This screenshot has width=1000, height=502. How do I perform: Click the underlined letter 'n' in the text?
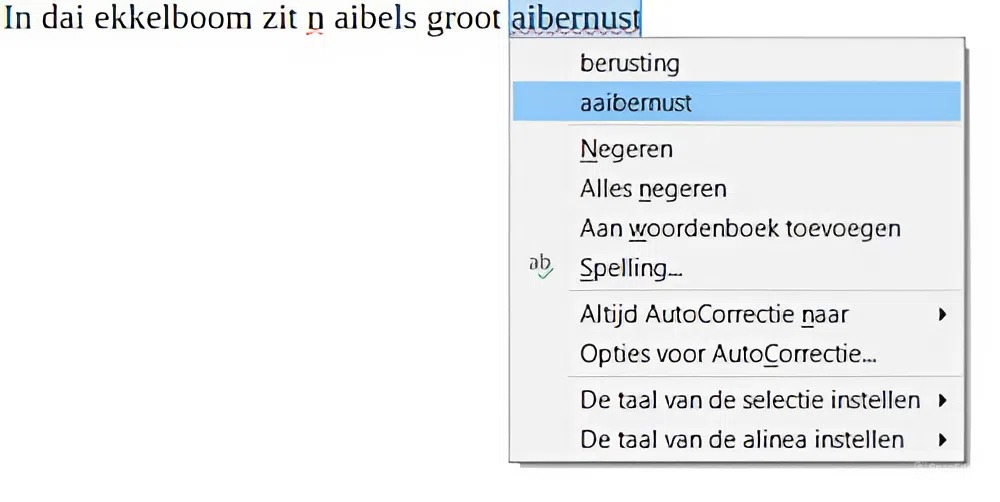(315, 21)
